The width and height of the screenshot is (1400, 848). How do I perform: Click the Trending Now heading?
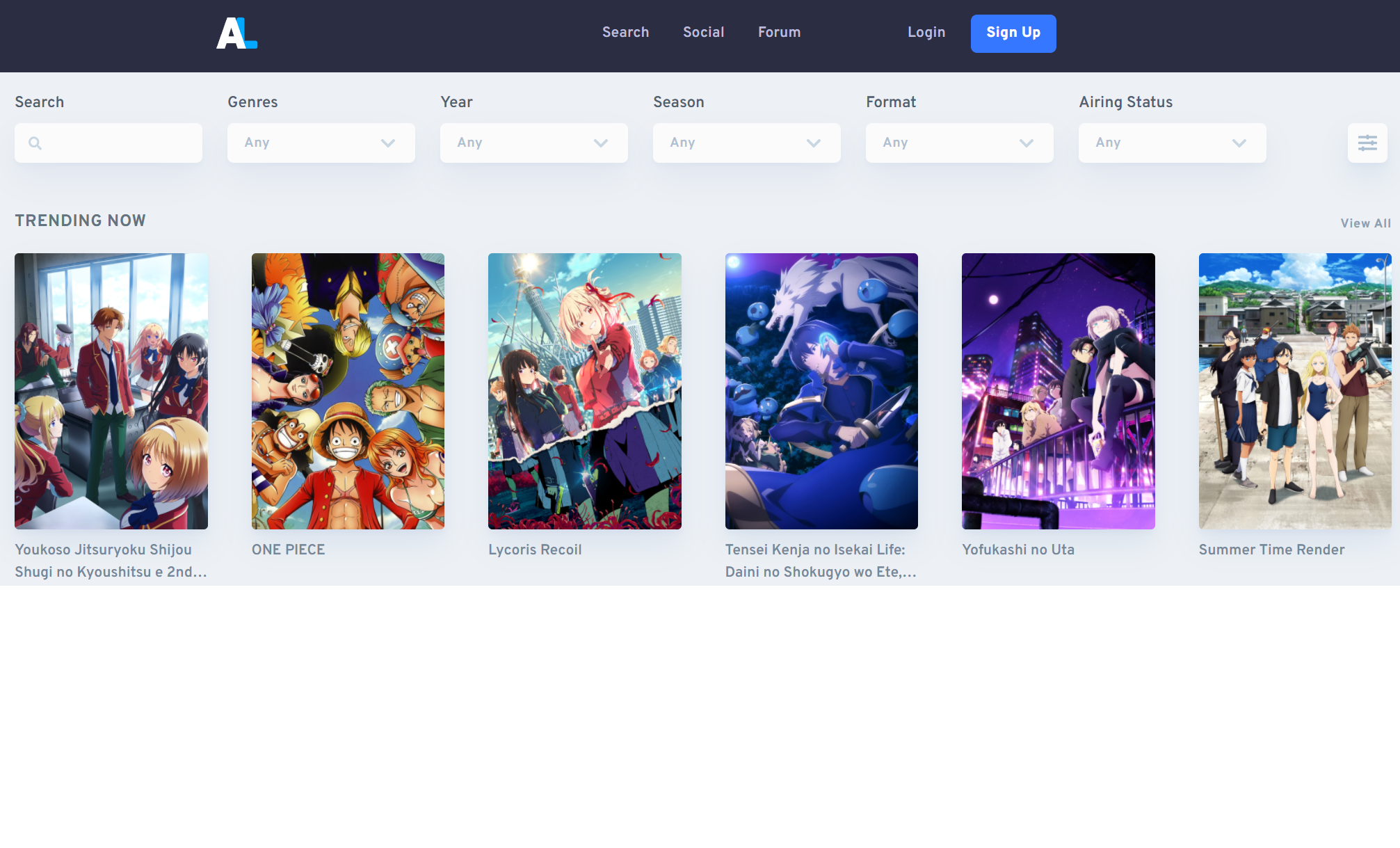coord(81,221)
